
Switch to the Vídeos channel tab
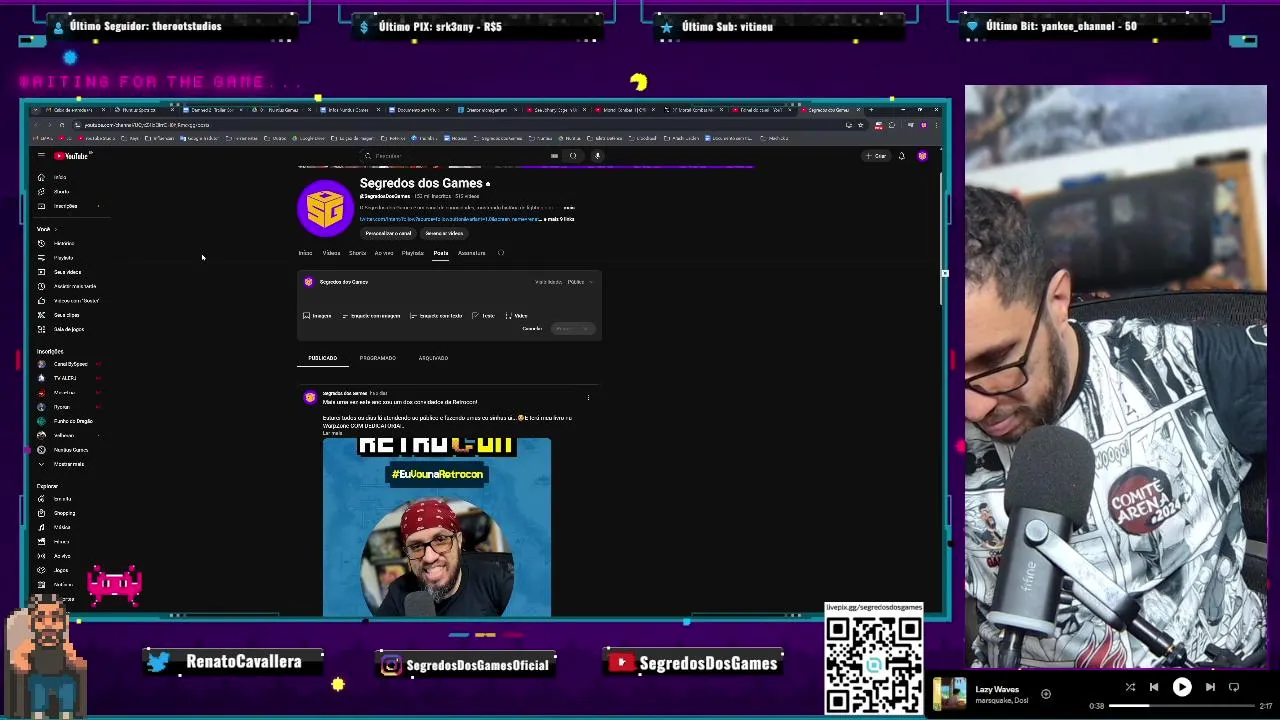point(331,253)
